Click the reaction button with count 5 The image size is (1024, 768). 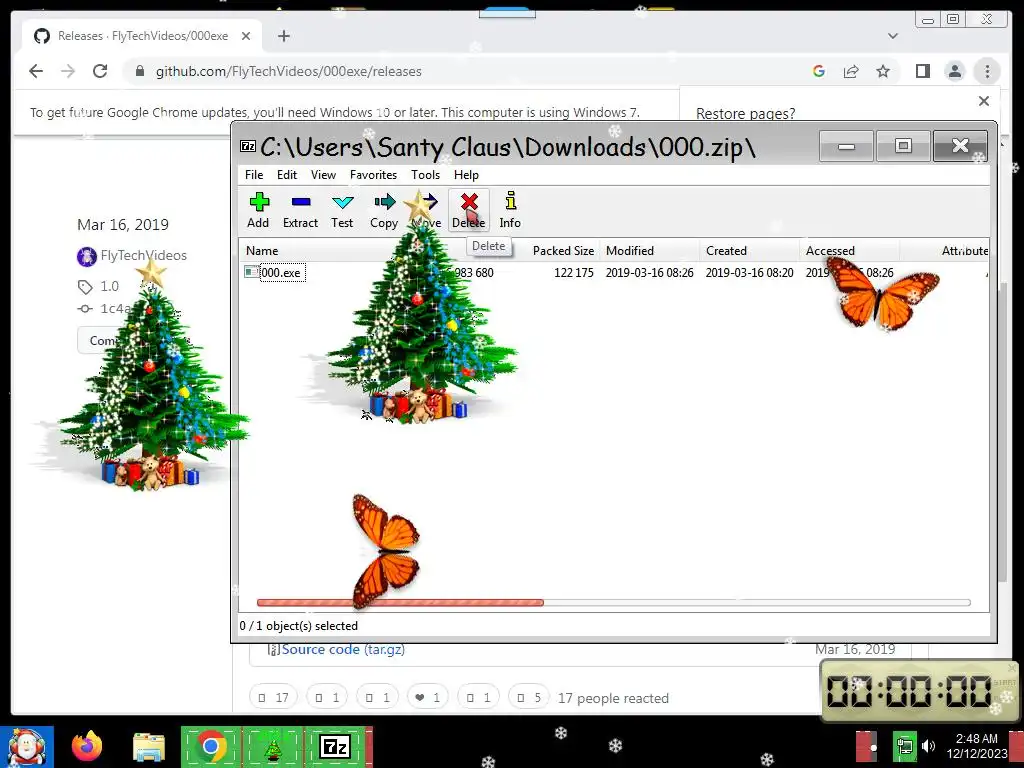528,697
